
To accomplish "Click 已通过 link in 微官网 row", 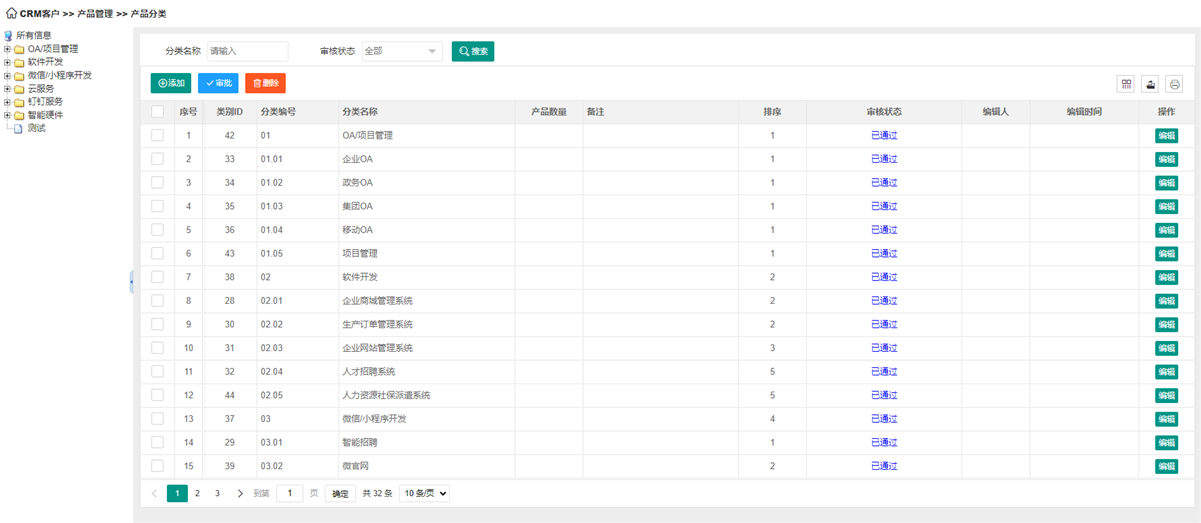I will [884, 466].
